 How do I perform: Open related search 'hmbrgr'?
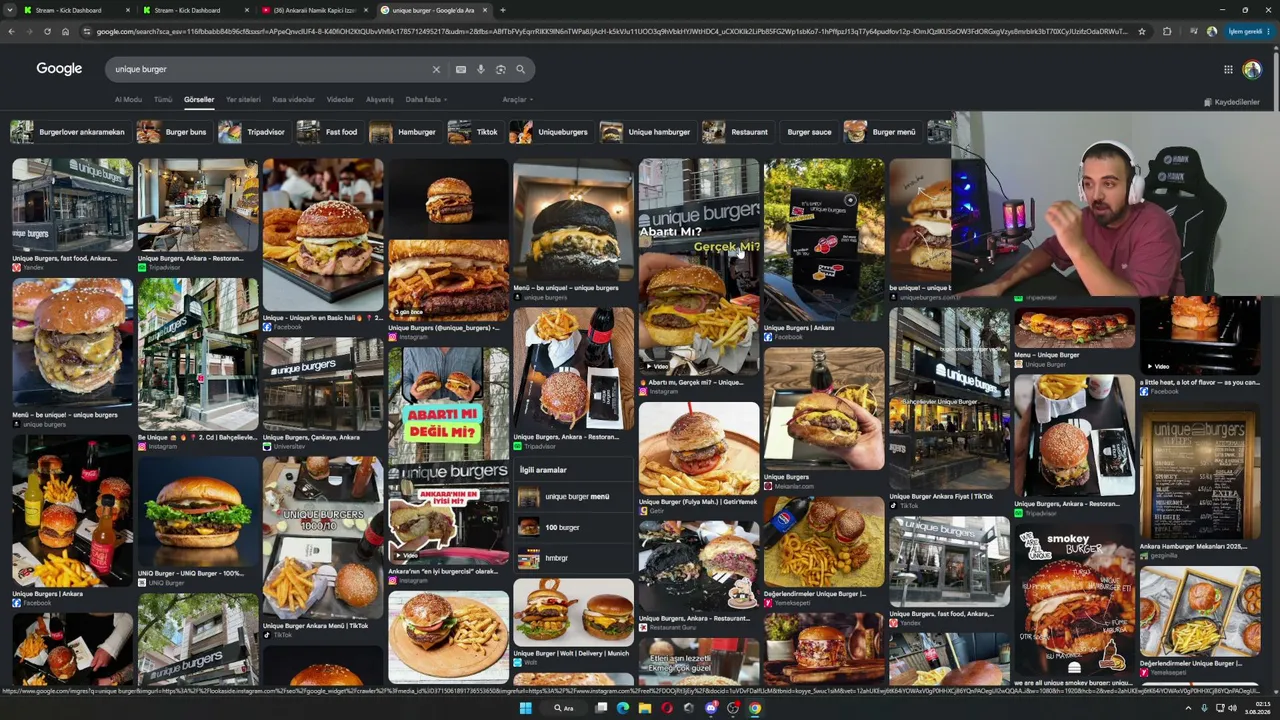[573, 558]
